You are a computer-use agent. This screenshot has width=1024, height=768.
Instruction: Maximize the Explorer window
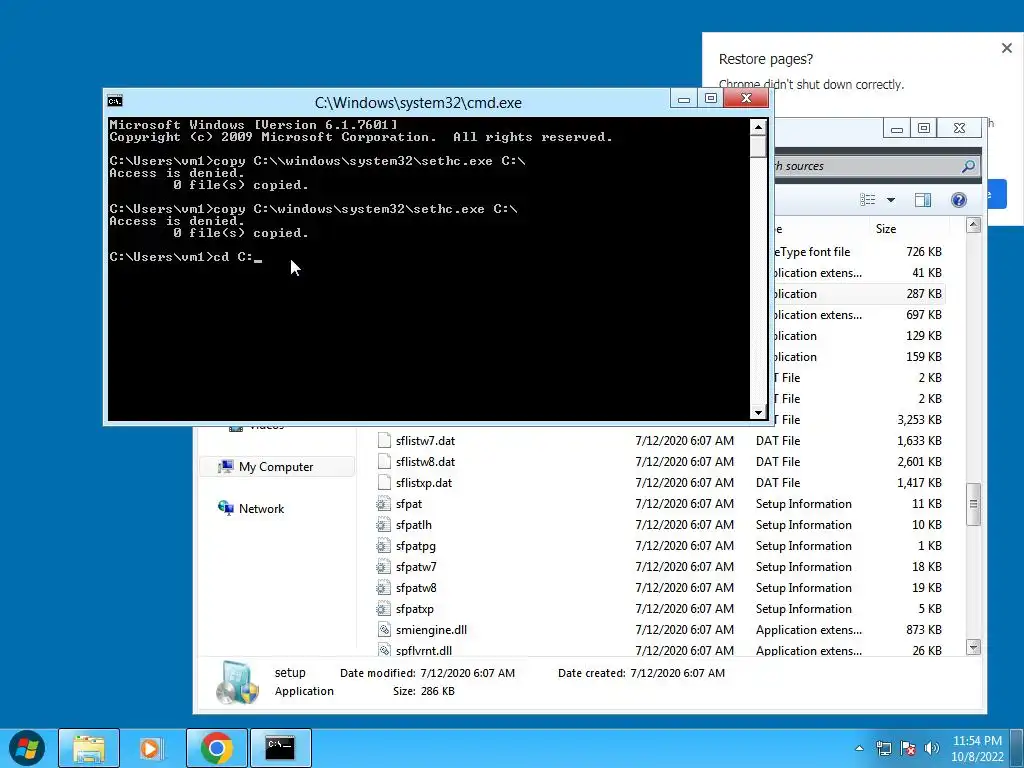click(x=923, y=128)
